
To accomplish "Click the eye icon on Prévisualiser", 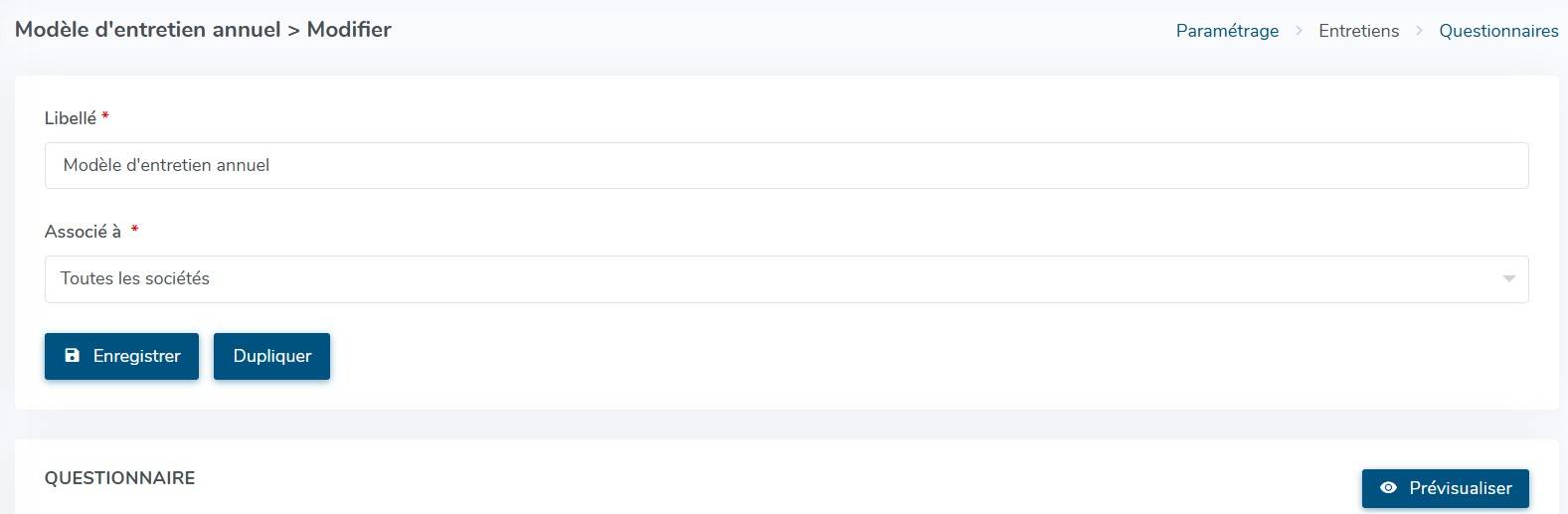I will point(1388,488).
